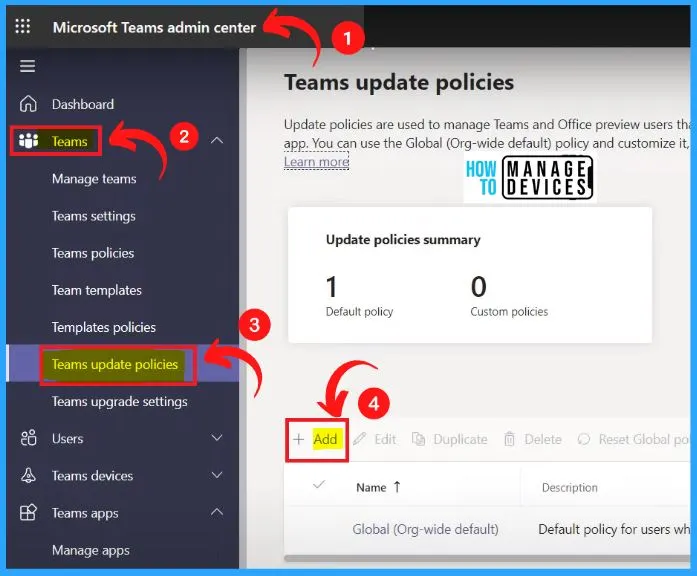The width and height of the screenshot is (697, 576).
Task: Sort by the Name column header
Action: pos(371,488)
